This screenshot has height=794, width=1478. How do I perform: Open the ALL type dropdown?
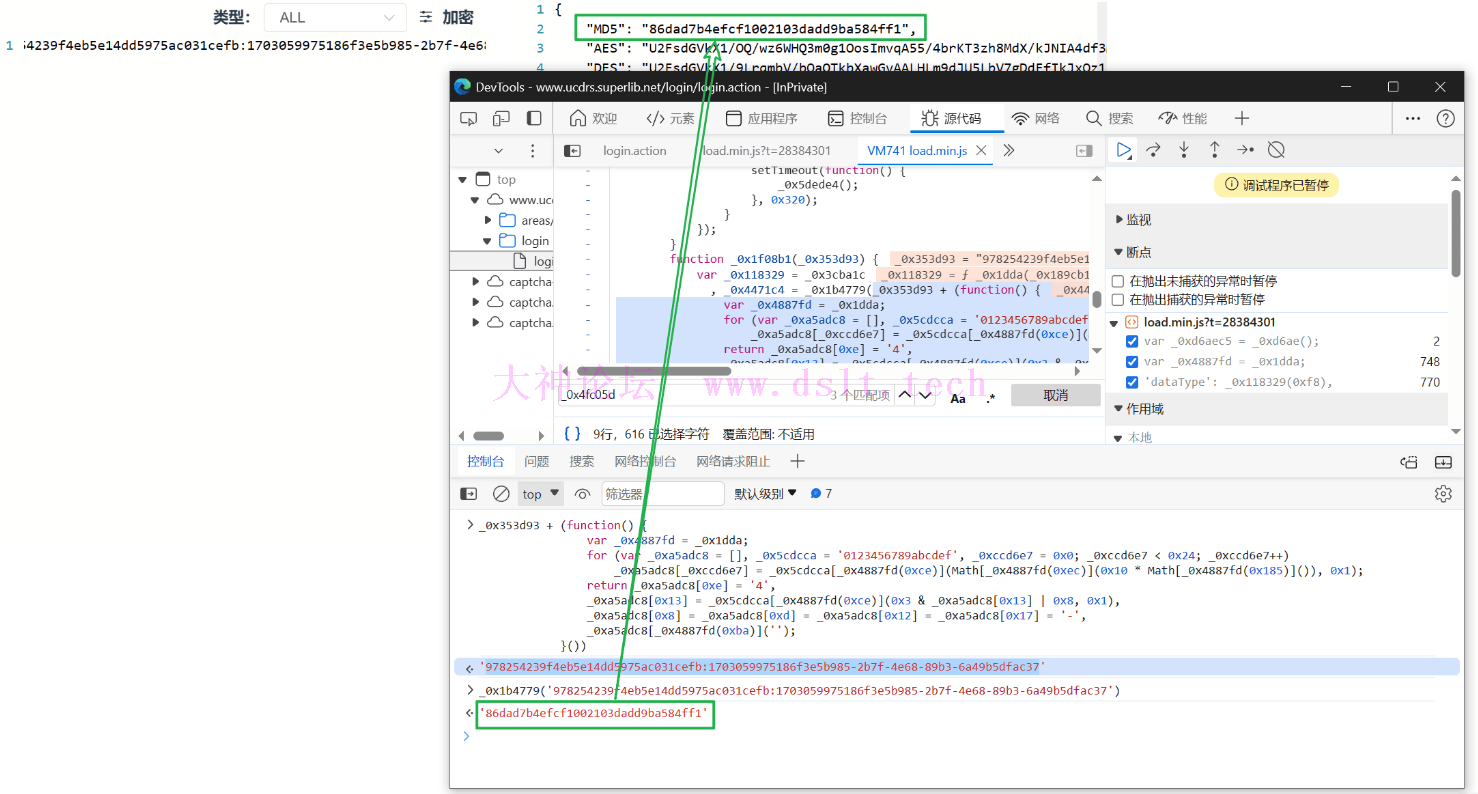click(335, 18)
